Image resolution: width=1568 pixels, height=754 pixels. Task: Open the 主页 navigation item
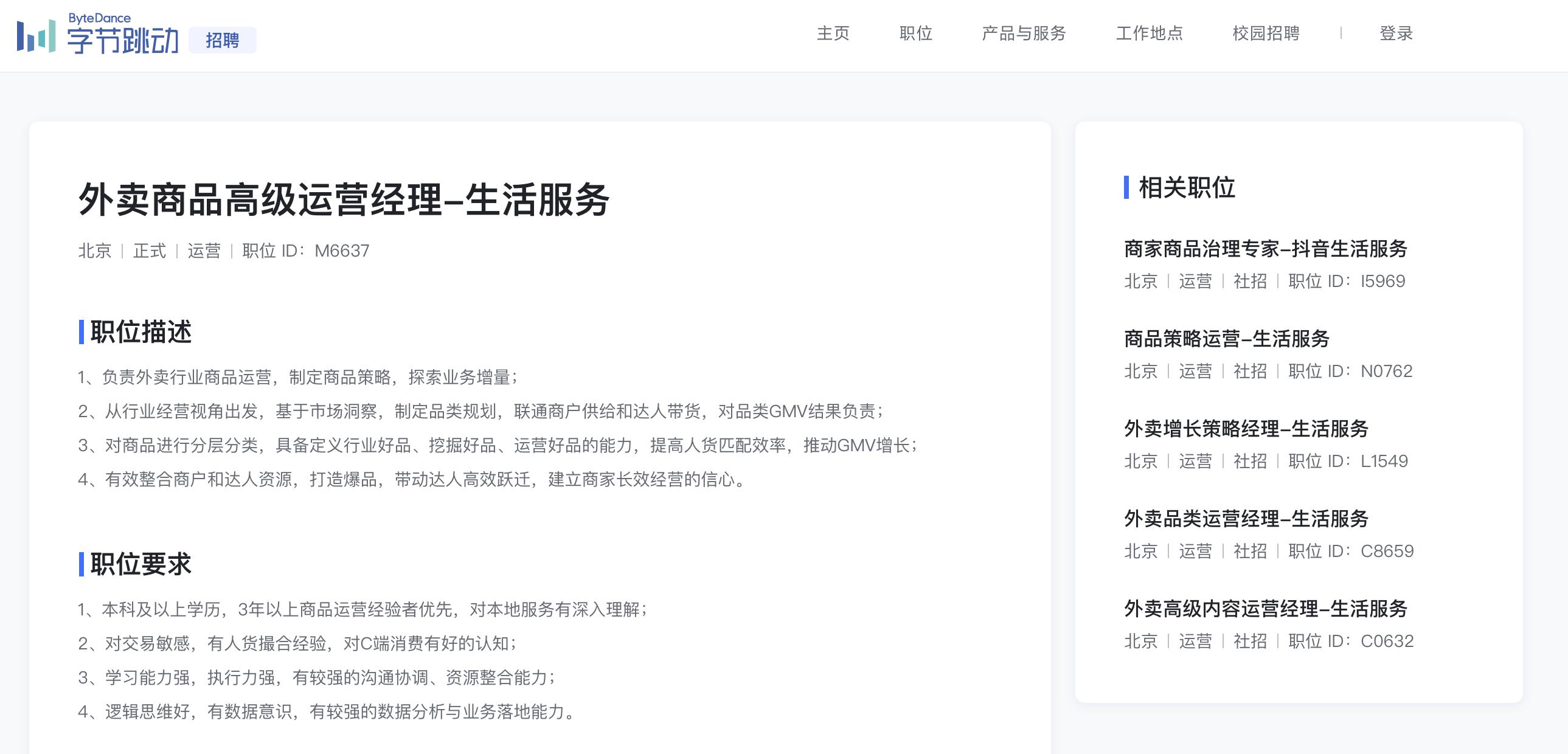coord(833,34)
